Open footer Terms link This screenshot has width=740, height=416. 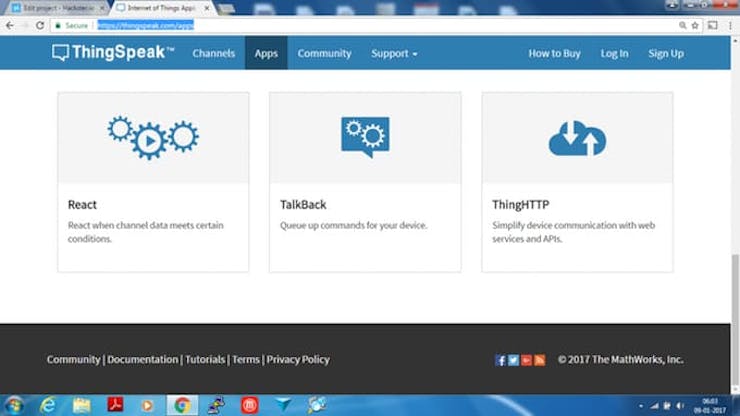pyautogui.click(x=245, y=360)
